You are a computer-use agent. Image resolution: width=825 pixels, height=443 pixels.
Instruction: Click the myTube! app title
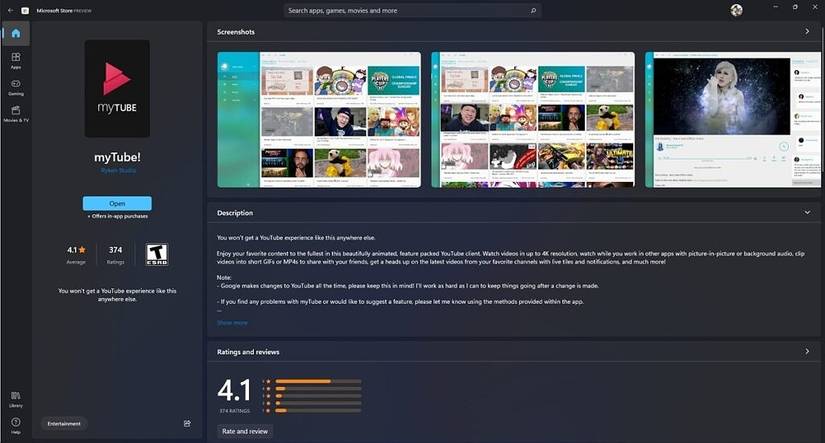[x=117, y=157]
